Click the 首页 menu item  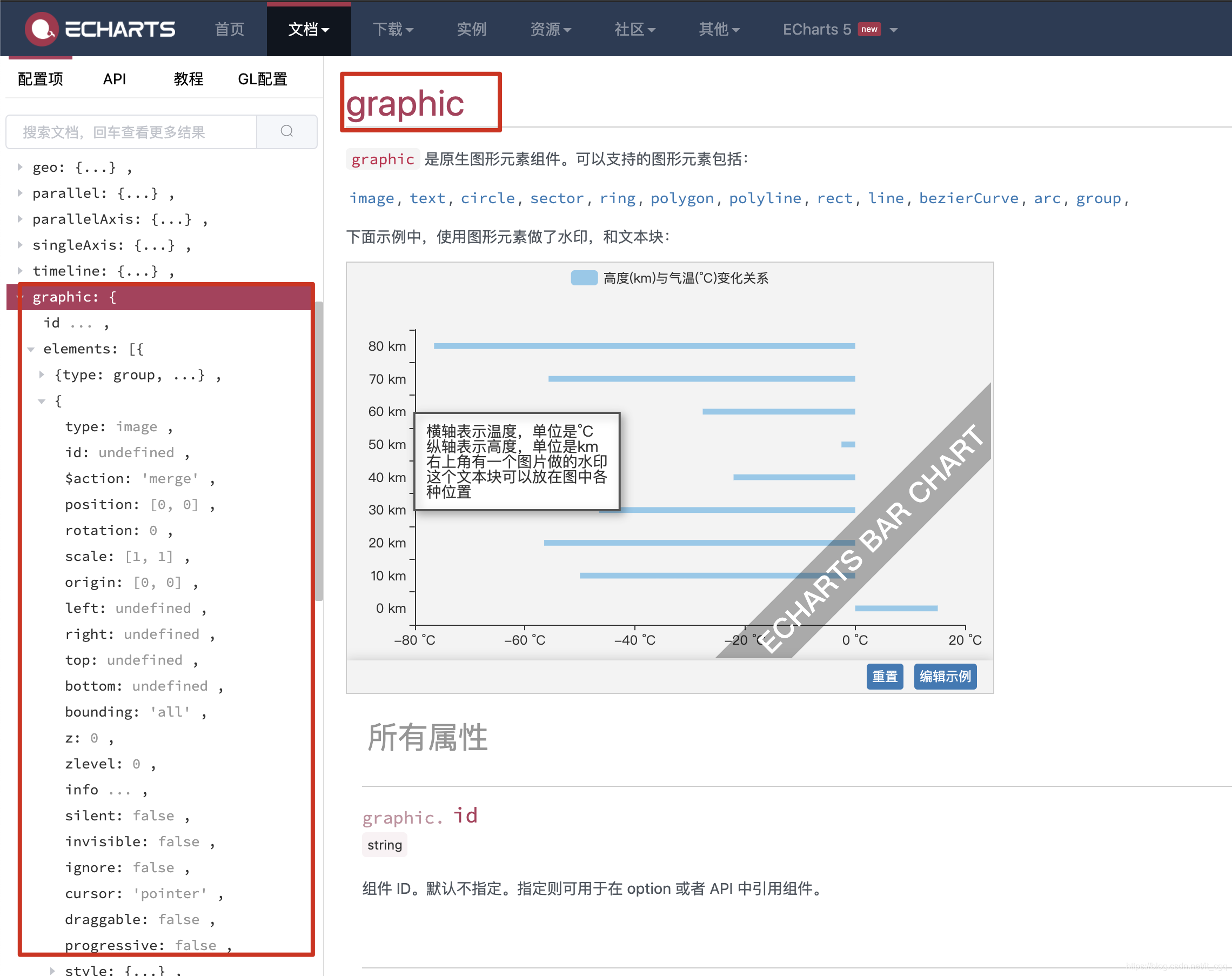click(x=229, y=29)
